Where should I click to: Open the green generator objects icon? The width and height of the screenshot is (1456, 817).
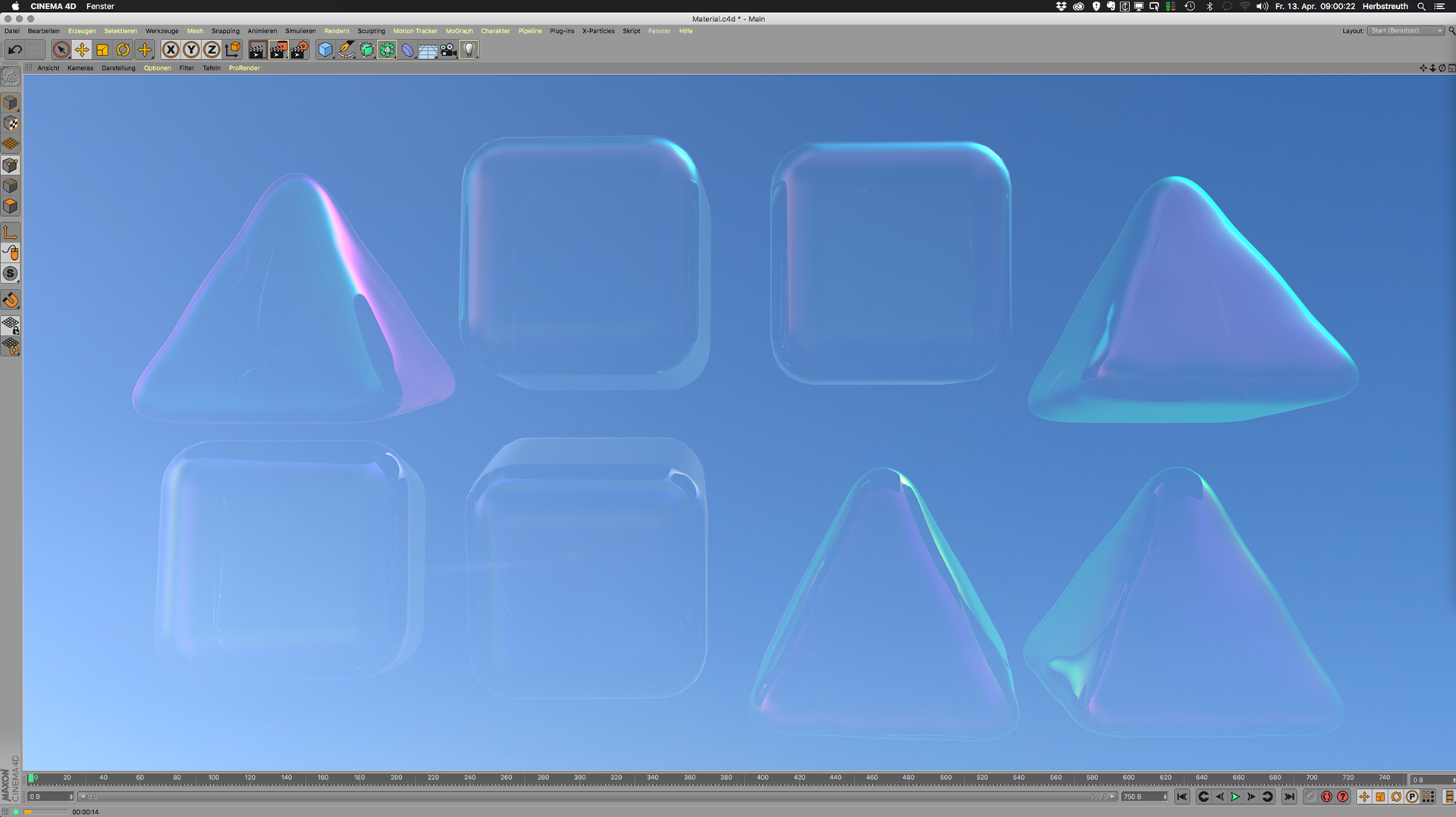click(366, 50)
